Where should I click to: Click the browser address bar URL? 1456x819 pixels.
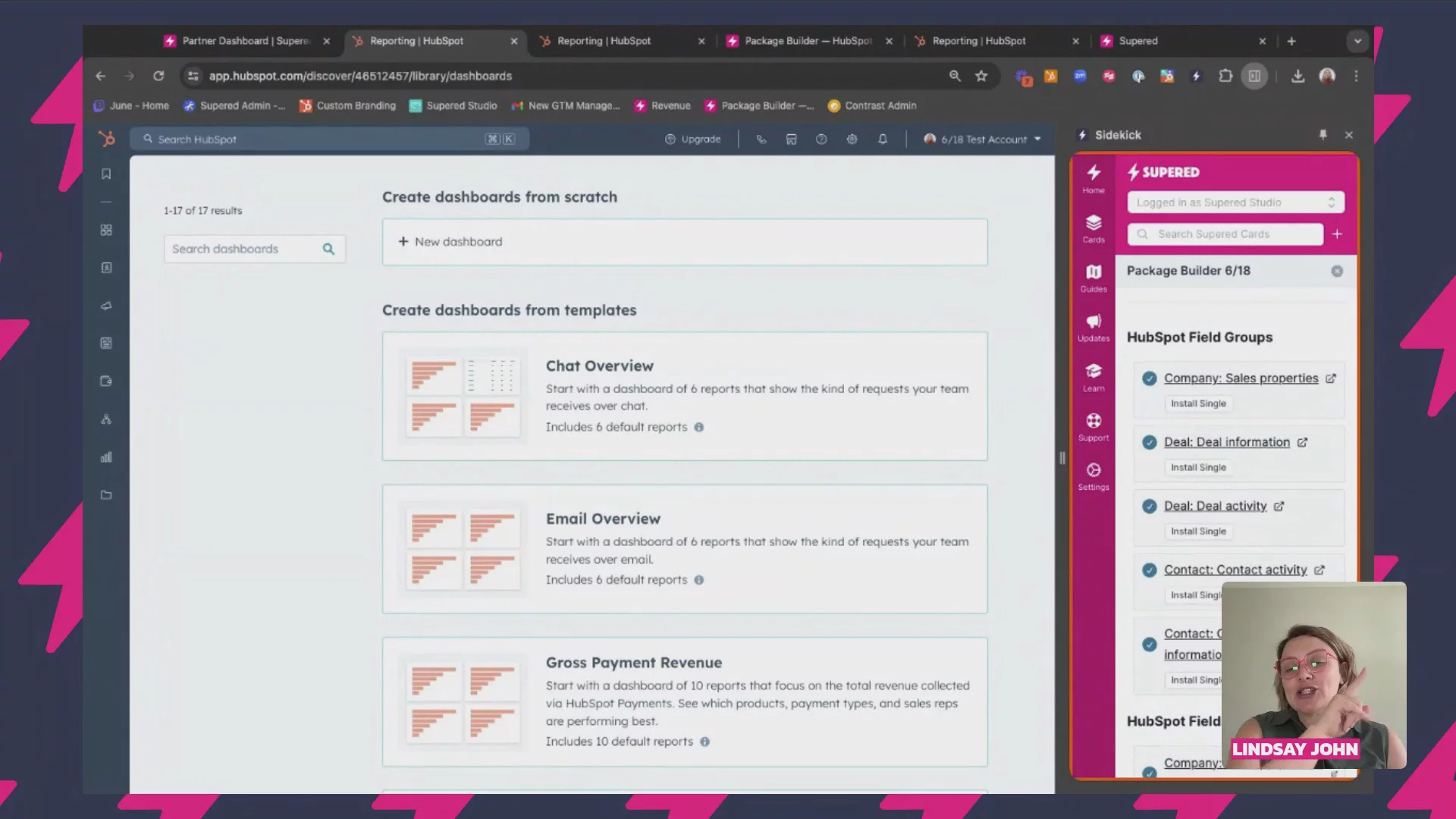pyautogui.click(x=360, y=76)
